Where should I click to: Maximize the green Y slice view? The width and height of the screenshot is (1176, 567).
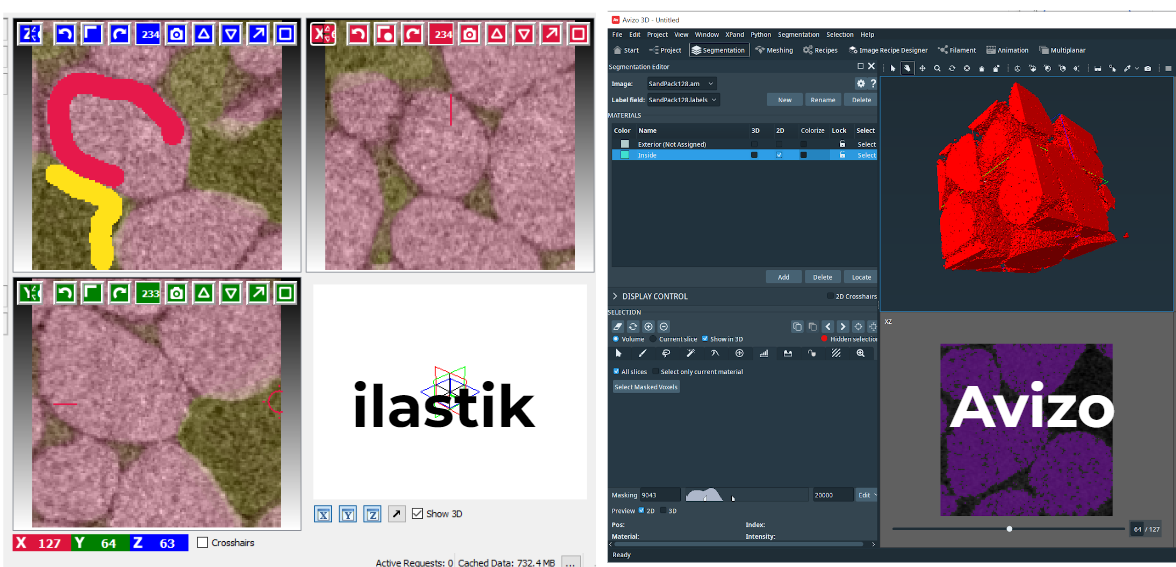point(285,293)
